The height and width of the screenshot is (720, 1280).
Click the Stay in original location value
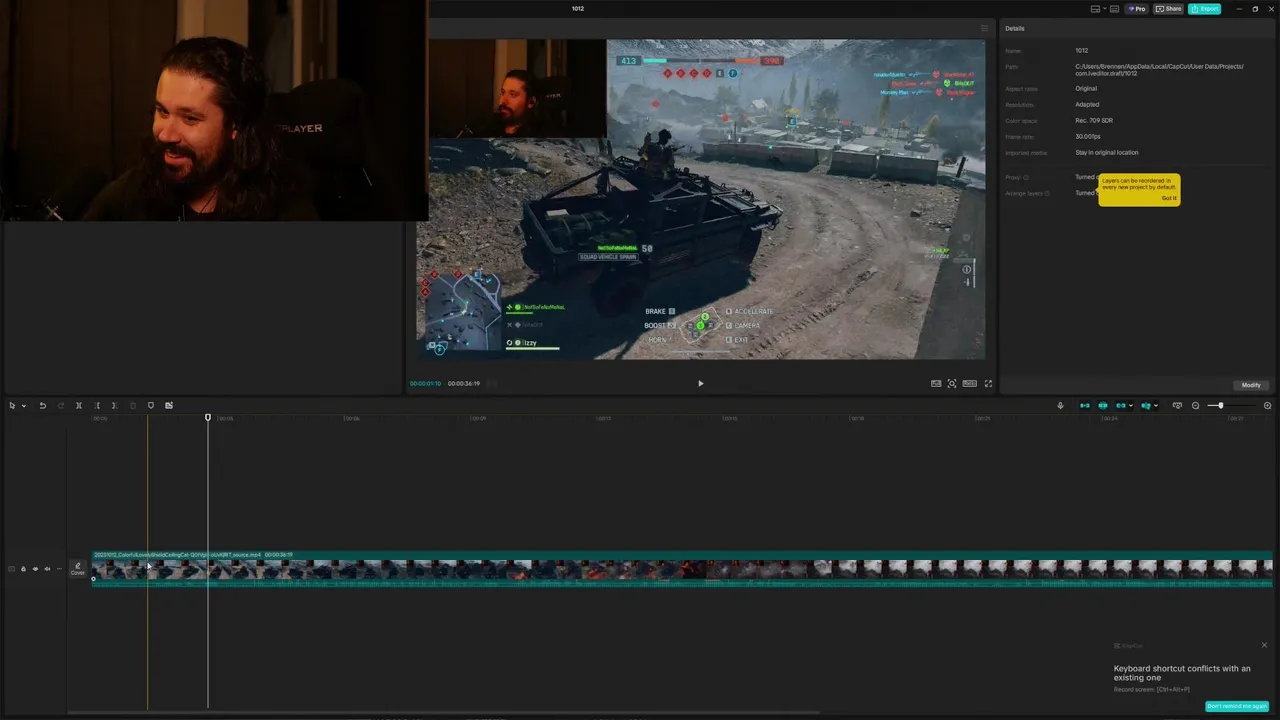click(x=1107, y=152)
